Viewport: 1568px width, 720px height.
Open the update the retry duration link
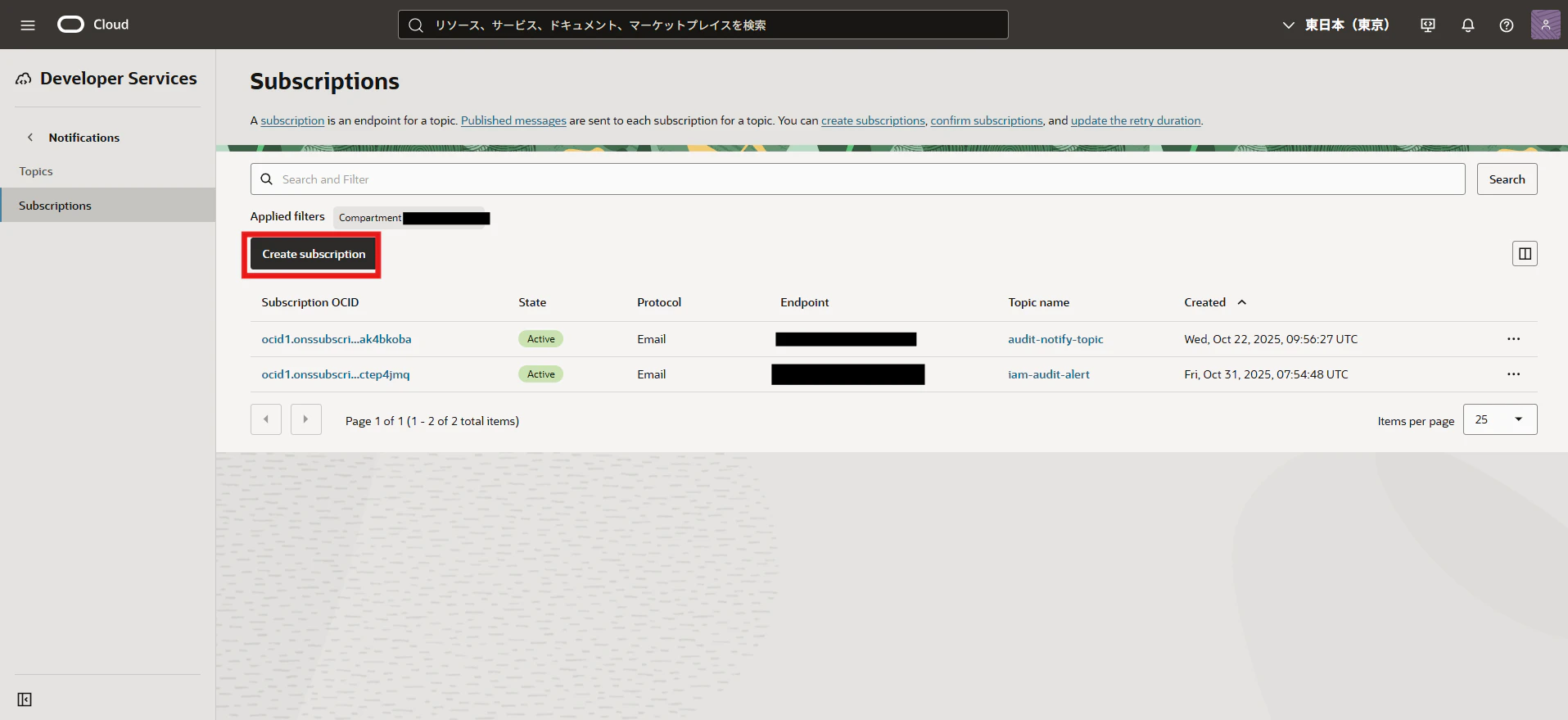pyautogui.click(x=1136, y=120)
